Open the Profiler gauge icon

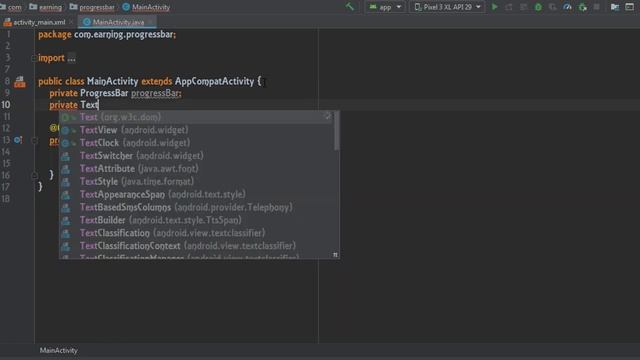(567, 7)
